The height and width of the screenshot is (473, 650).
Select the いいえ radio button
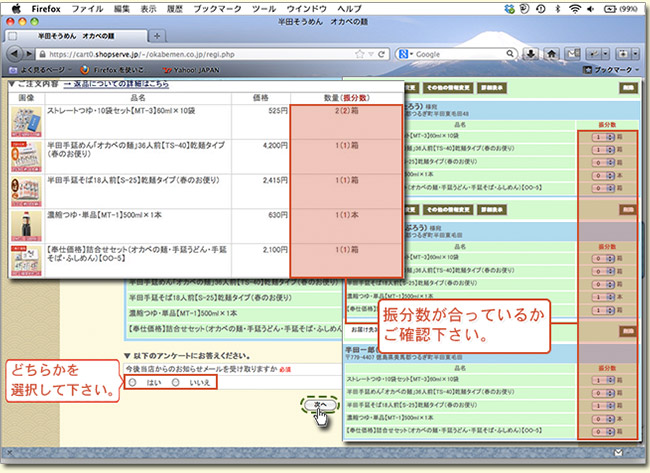tap(176, 381)
